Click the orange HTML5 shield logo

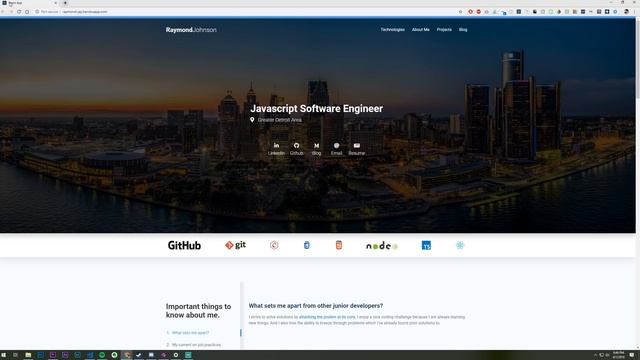point(339,245)
